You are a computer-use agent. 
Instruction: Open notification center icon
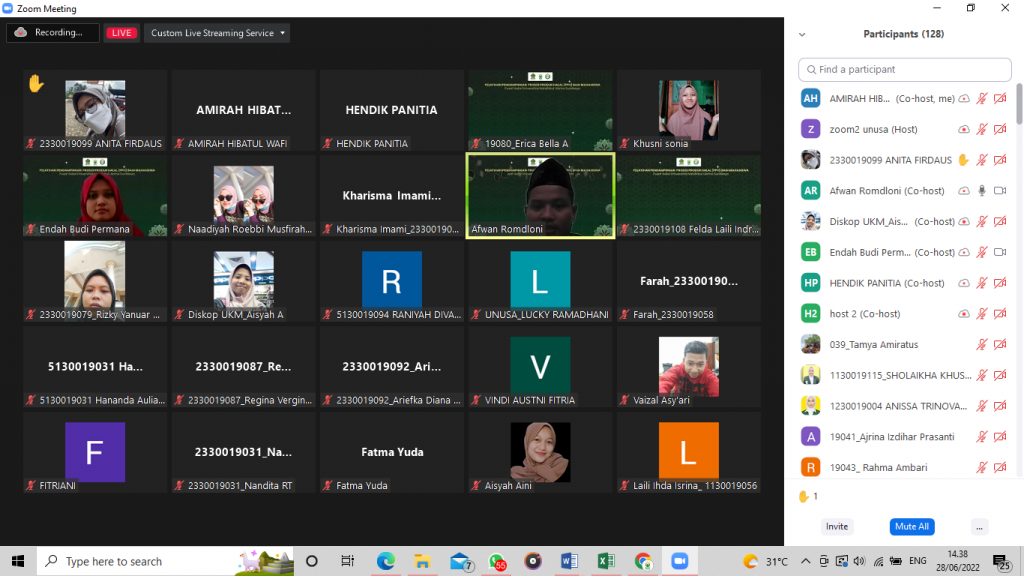point(1001,562)
